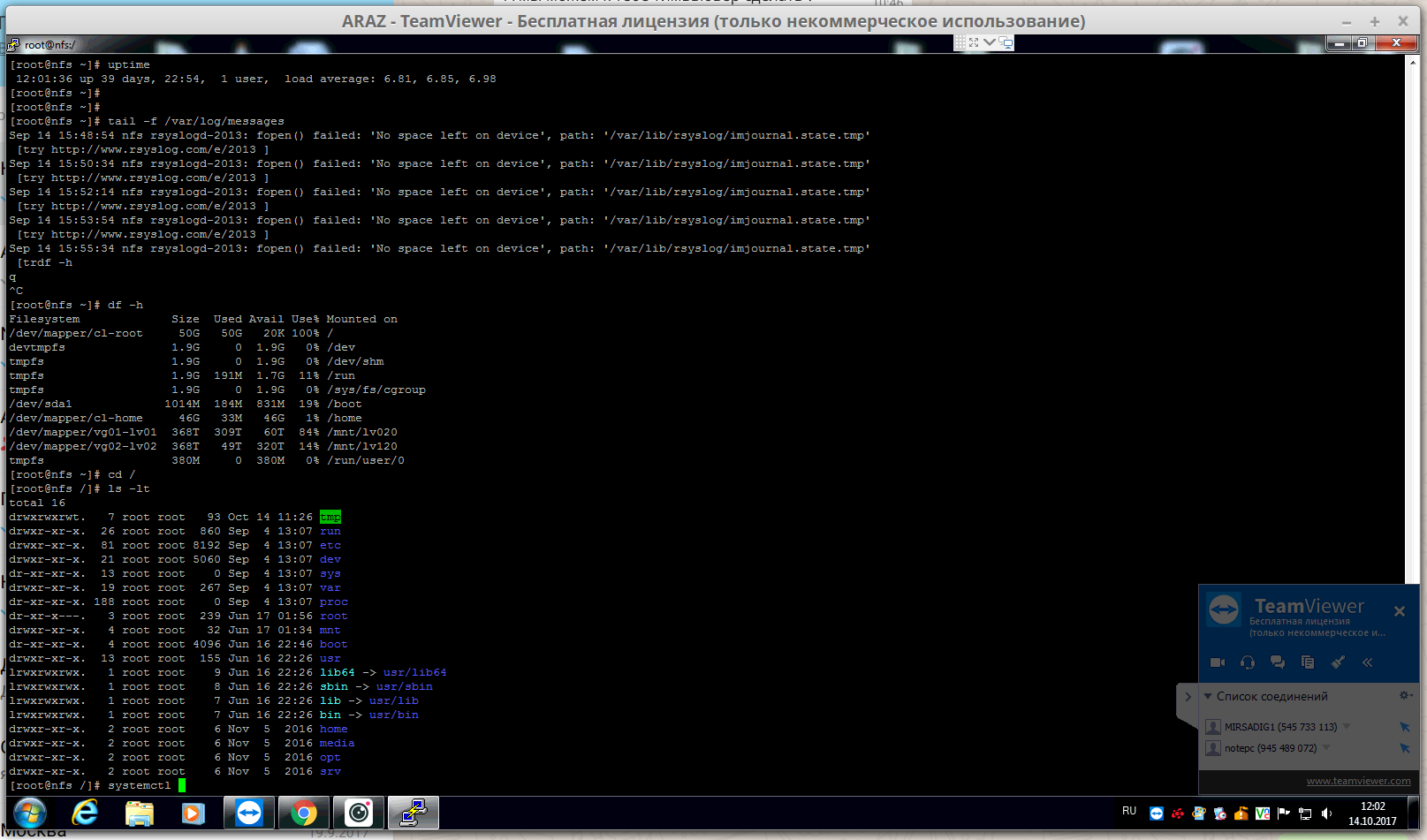Click Windows update tray icon
This screenshot has width=1427, height=840.
point(1199,814)
